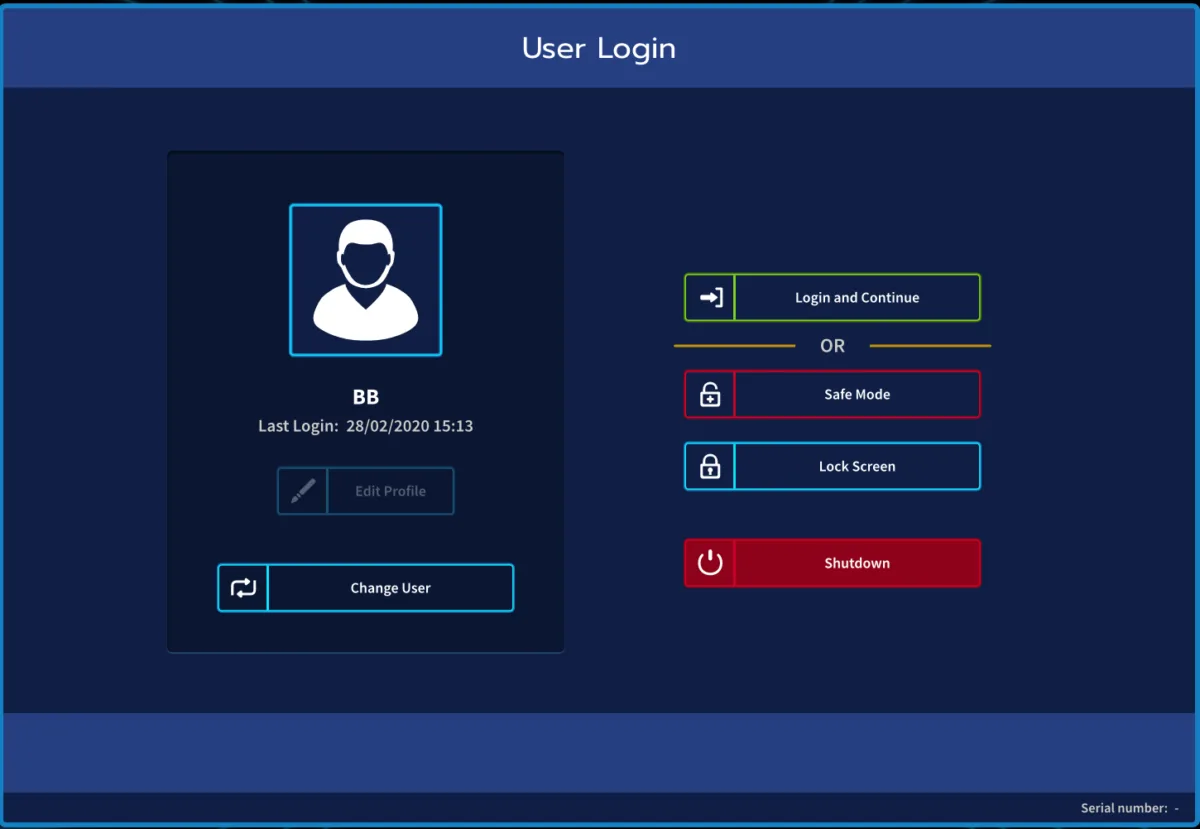Open Edit Profile
Screen dimensions: 1200x829
click(x=366, y=491)
